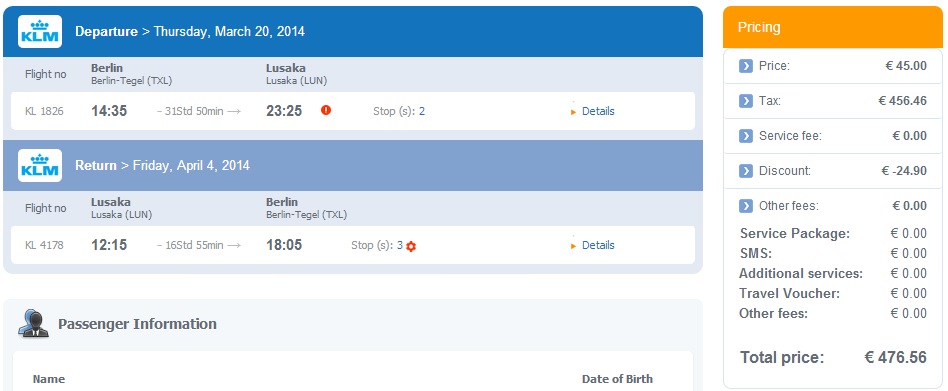Open Details for departure flight KL 1826

[x=598, y=111]
